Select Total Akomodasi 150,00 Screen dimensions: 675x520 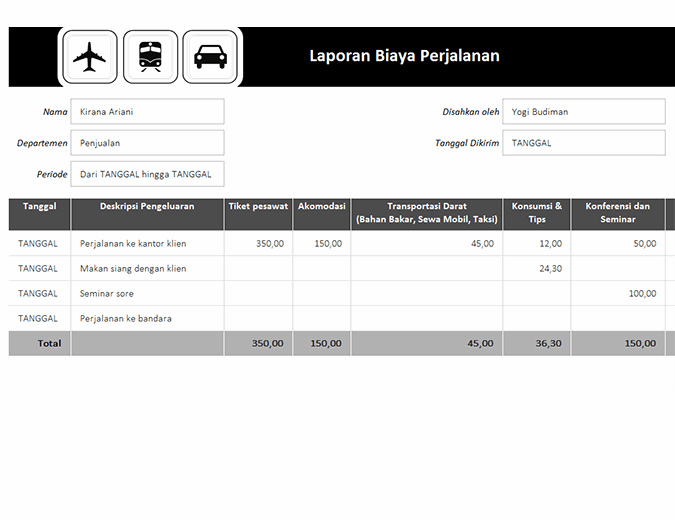(x=322, y=344)
